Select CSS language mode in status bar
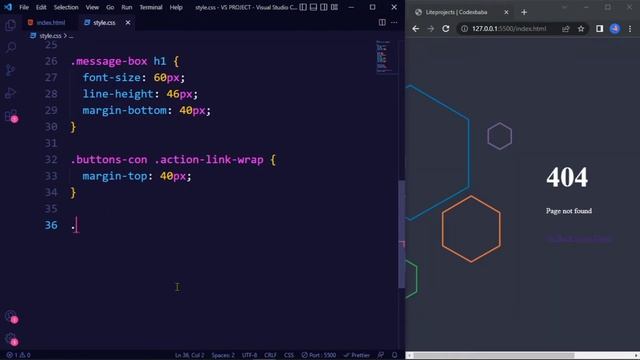 pos(289,355)
